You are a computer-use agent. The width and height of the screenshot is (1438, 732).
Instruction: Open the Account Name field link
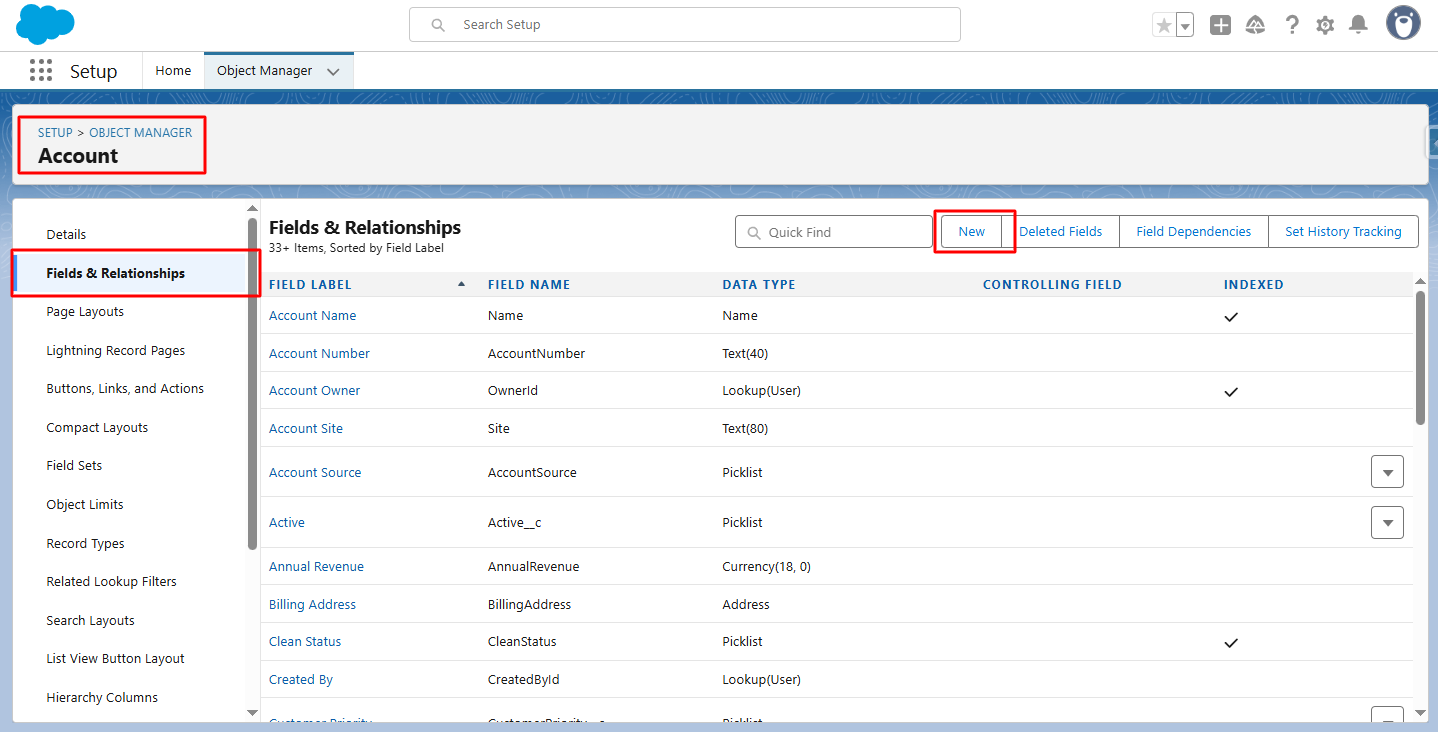click(312, 316)
